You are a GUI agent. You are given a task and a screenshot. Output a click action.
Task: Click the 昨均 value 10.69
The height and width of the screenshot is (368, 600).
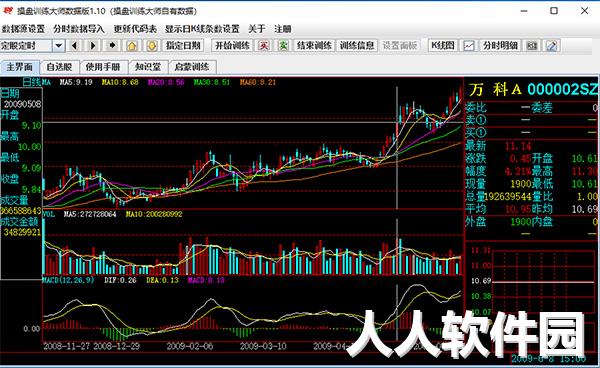[x=584, y=209]
